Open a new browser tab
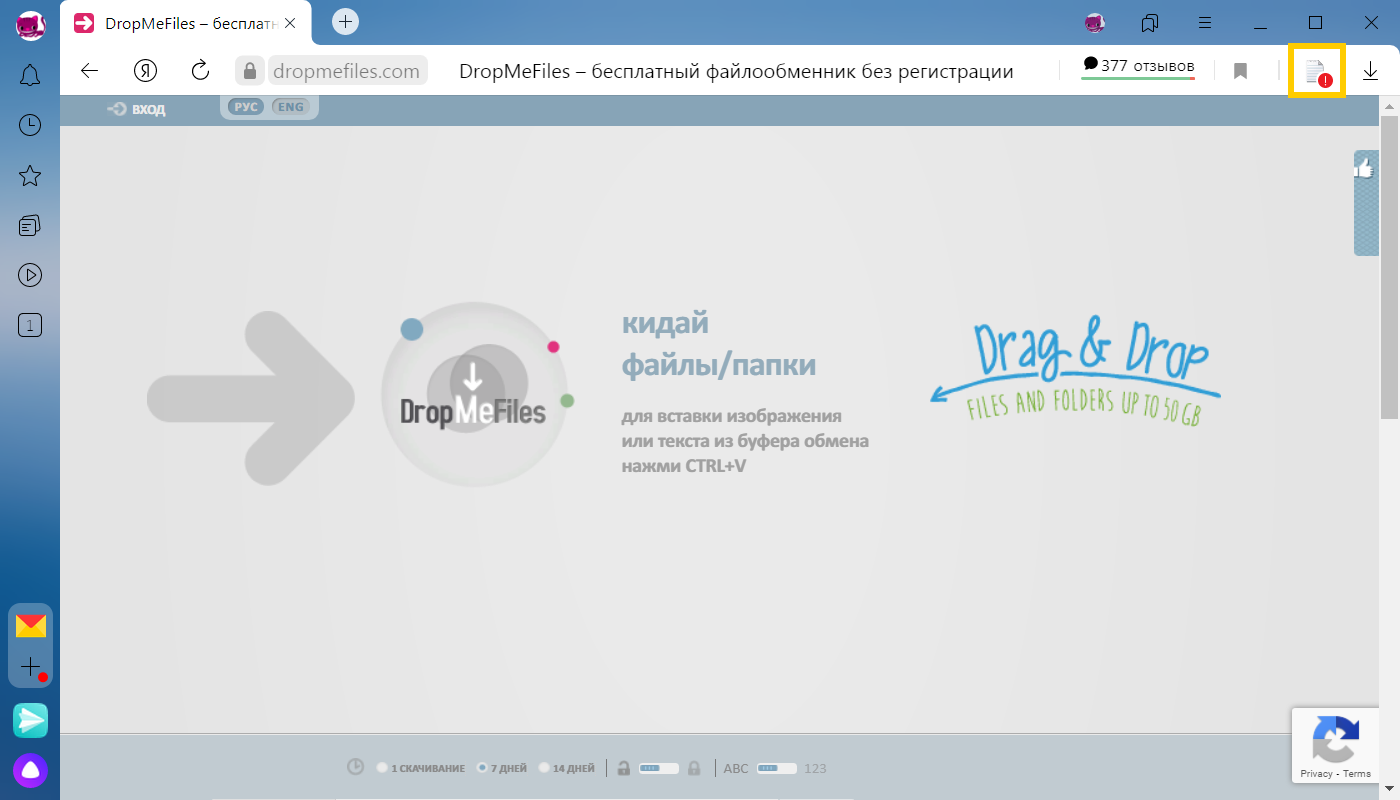 pos(345,21)
